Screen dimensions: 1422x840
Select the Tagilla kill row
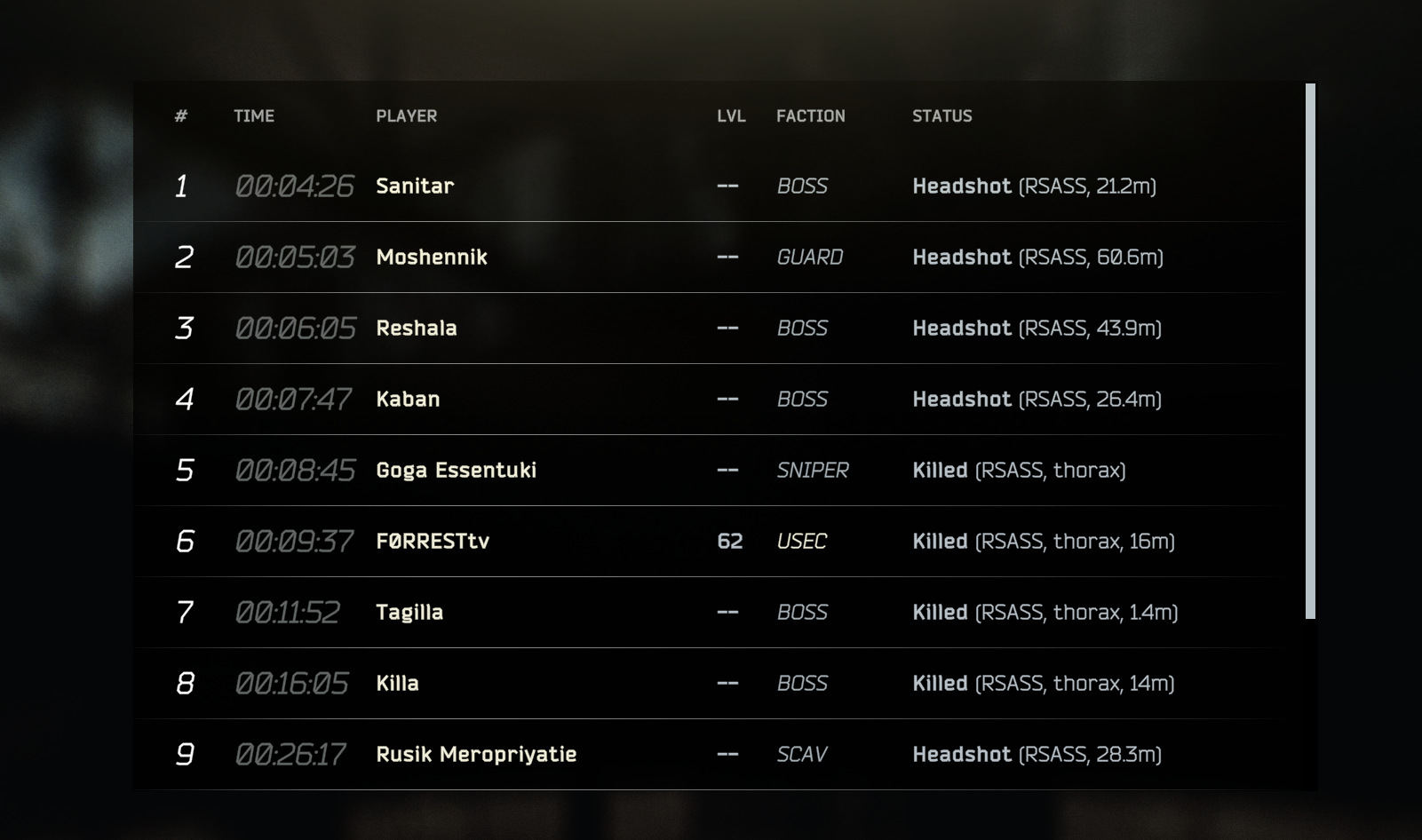click(711, 613)
